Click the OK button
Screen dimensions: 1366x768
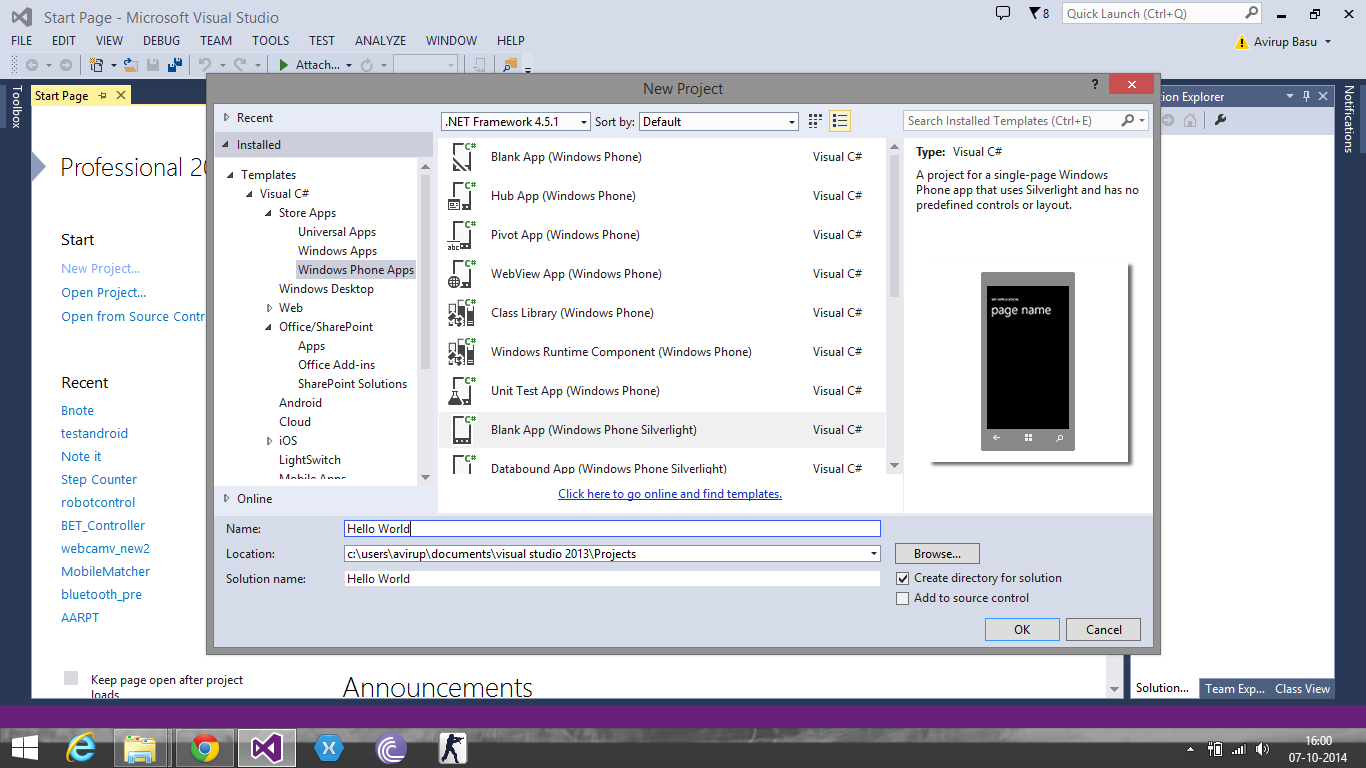1022,630
